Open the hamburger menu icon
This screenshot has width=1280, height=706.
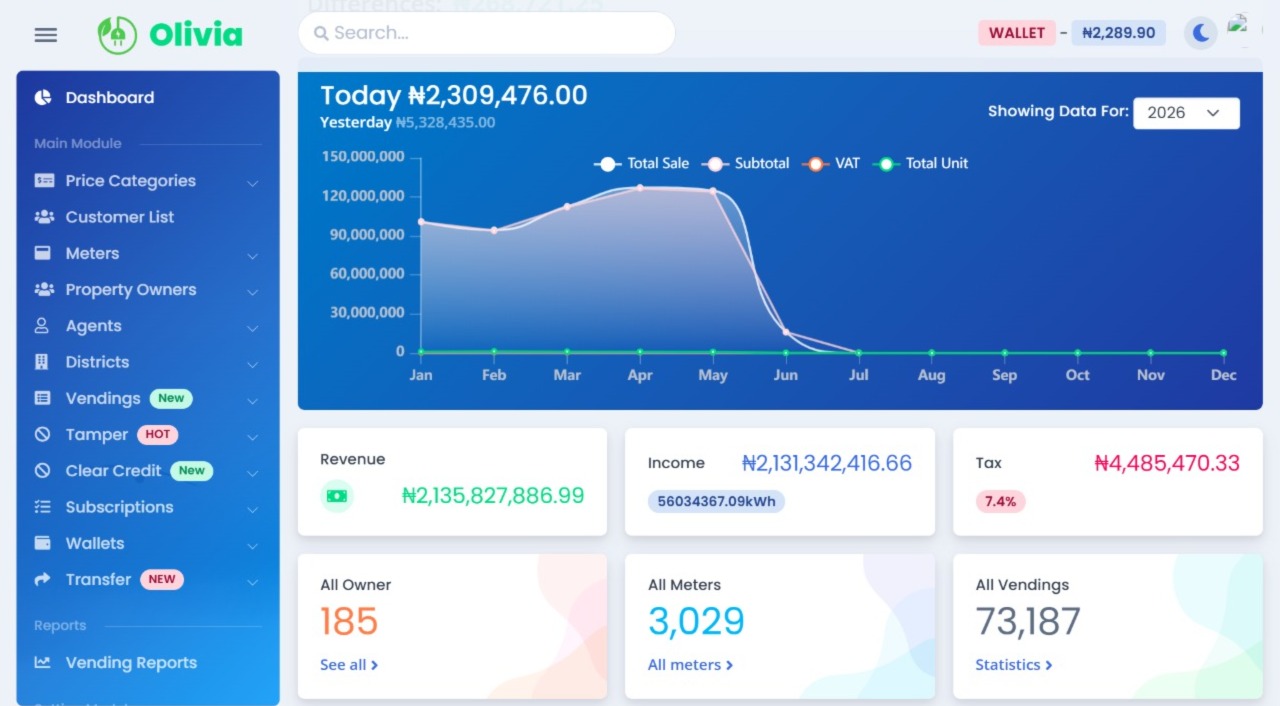(46, 35)
